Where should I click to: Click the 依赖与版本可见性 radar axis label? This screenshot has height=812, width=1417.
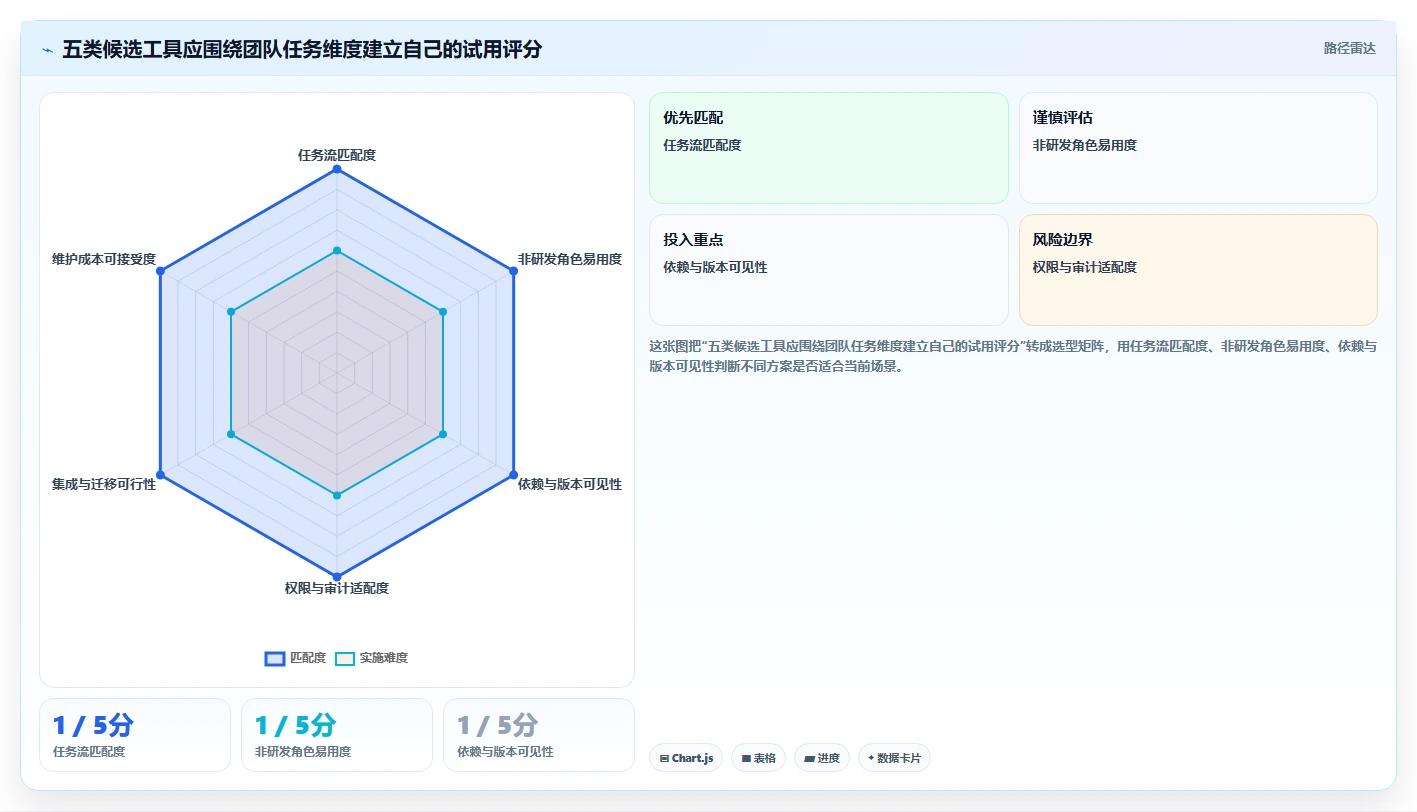point(570,484)
